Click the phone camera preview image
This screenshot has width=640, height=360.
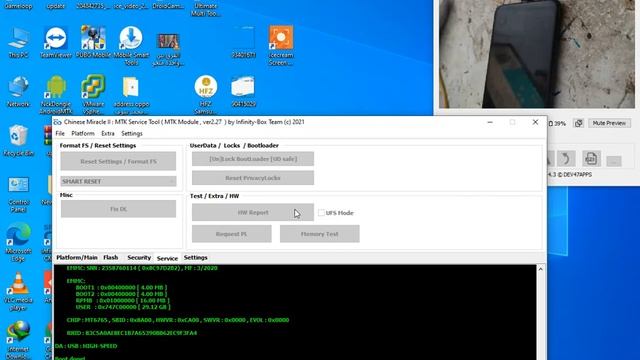pyautogui.click(x=537, y=54)
